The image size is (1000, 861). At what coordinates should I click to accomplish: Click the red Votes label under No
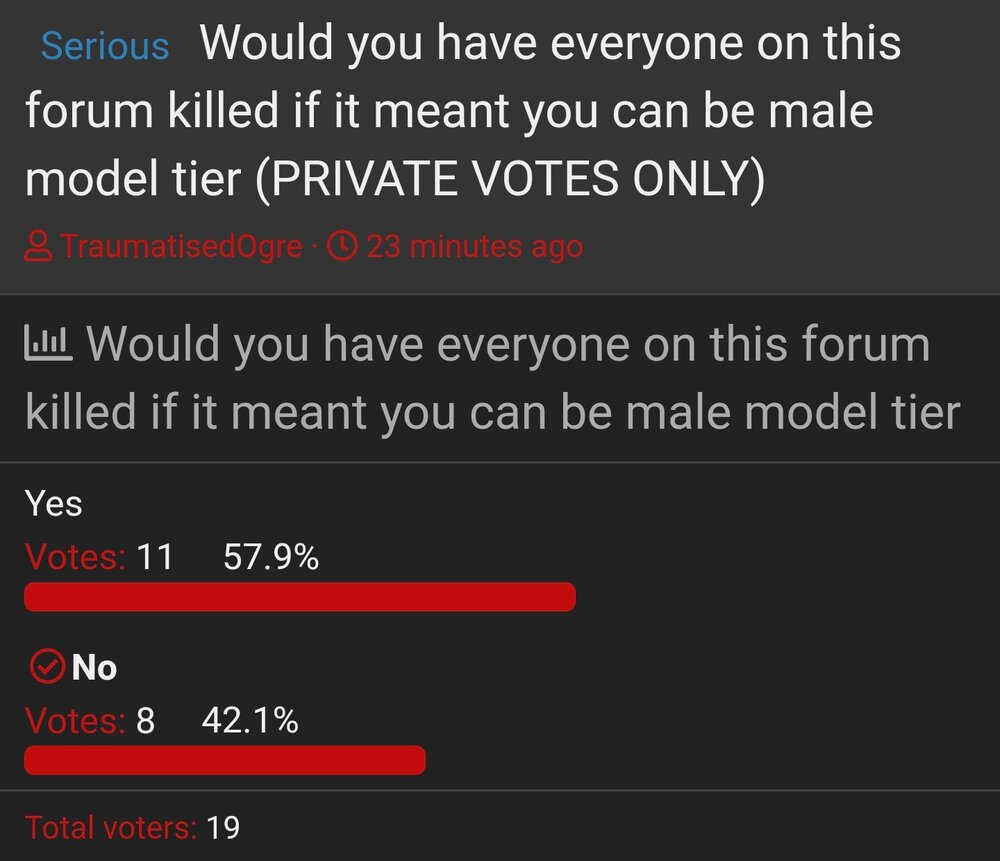tap(75, 721)
